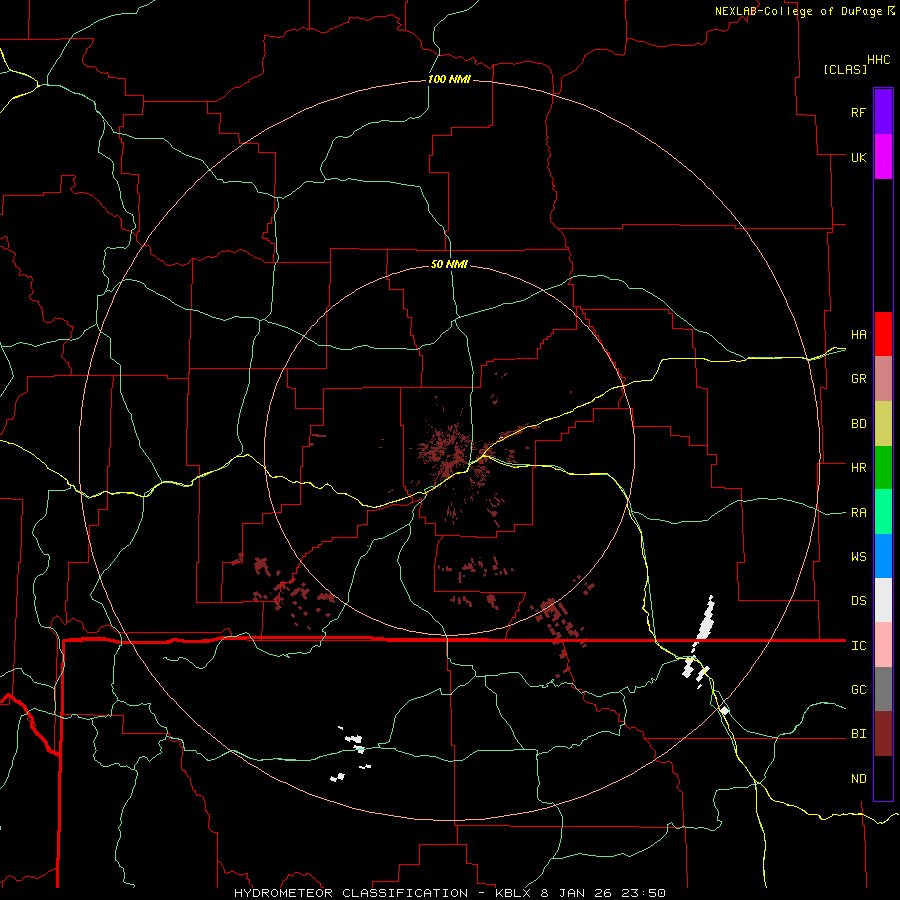Click the WS blue legend color swatch
The height and width of the screenshot is (900, 900).
[883, 556]
